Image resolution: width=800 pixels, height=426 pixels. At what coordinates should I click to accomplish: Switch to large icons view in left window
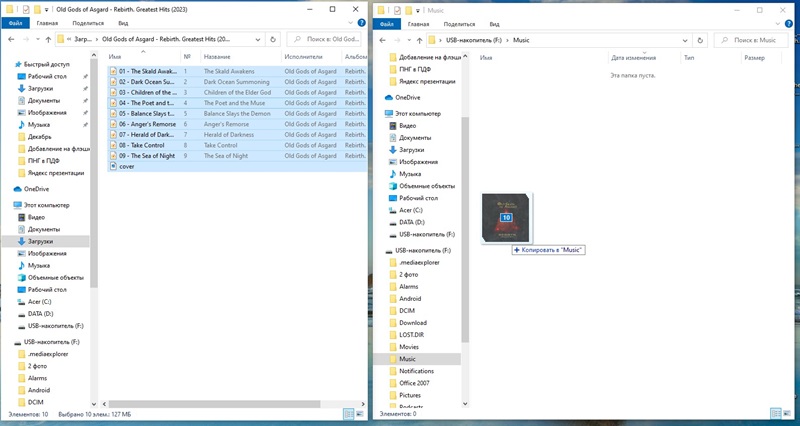(x=359, y=414)
